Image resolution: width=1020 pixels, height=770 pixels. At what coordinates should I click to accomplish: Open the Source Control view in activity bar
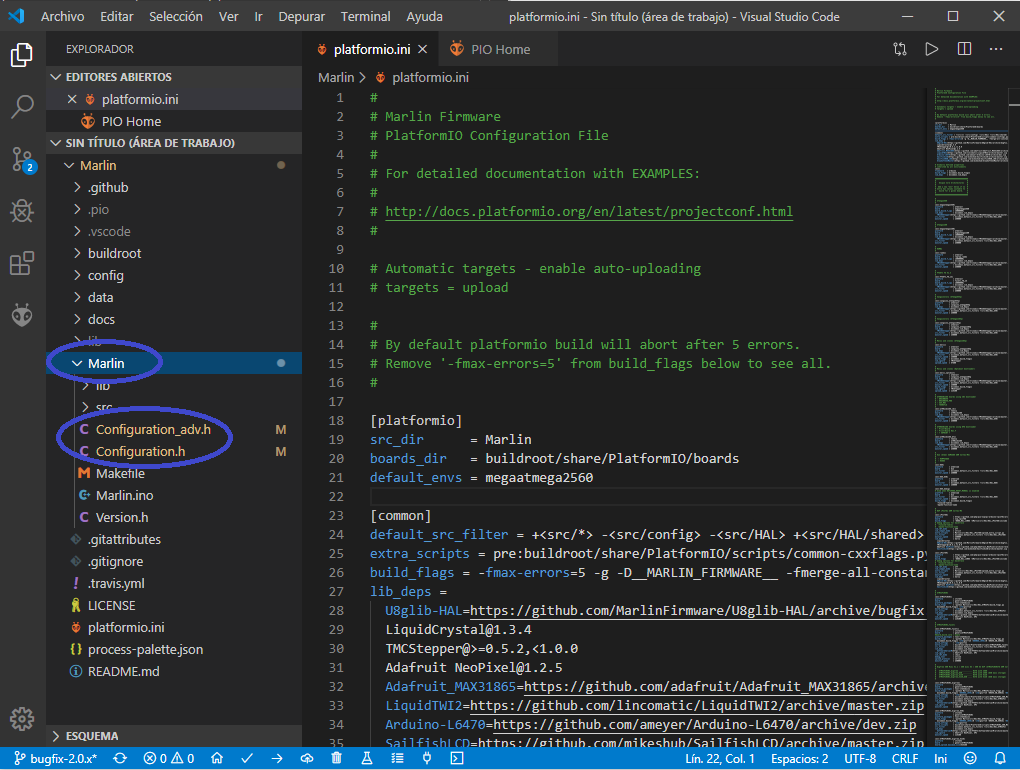pyautogui.click(x=22, y=158)
